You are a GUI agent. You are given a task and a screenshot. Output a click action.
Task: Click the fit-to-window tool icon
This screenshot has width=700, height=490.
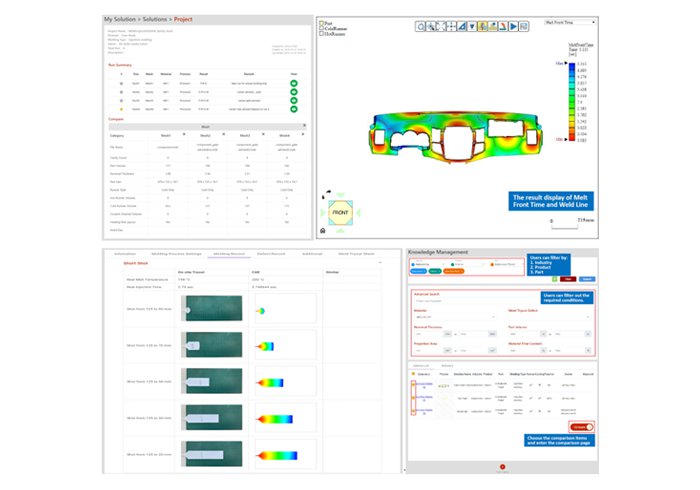tap(441, 27)
